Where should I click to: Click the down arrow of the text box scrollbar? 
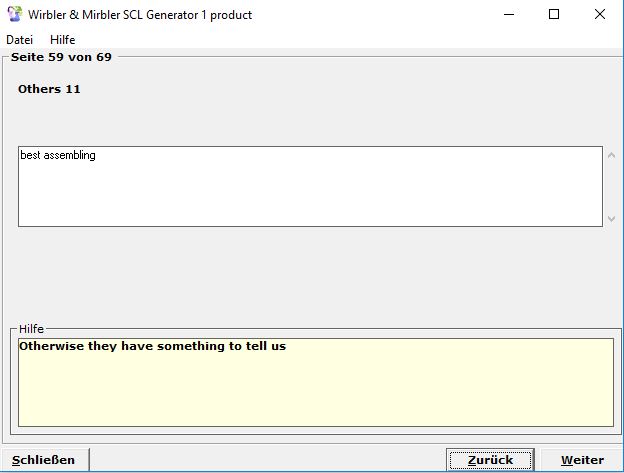coord(612,218)
